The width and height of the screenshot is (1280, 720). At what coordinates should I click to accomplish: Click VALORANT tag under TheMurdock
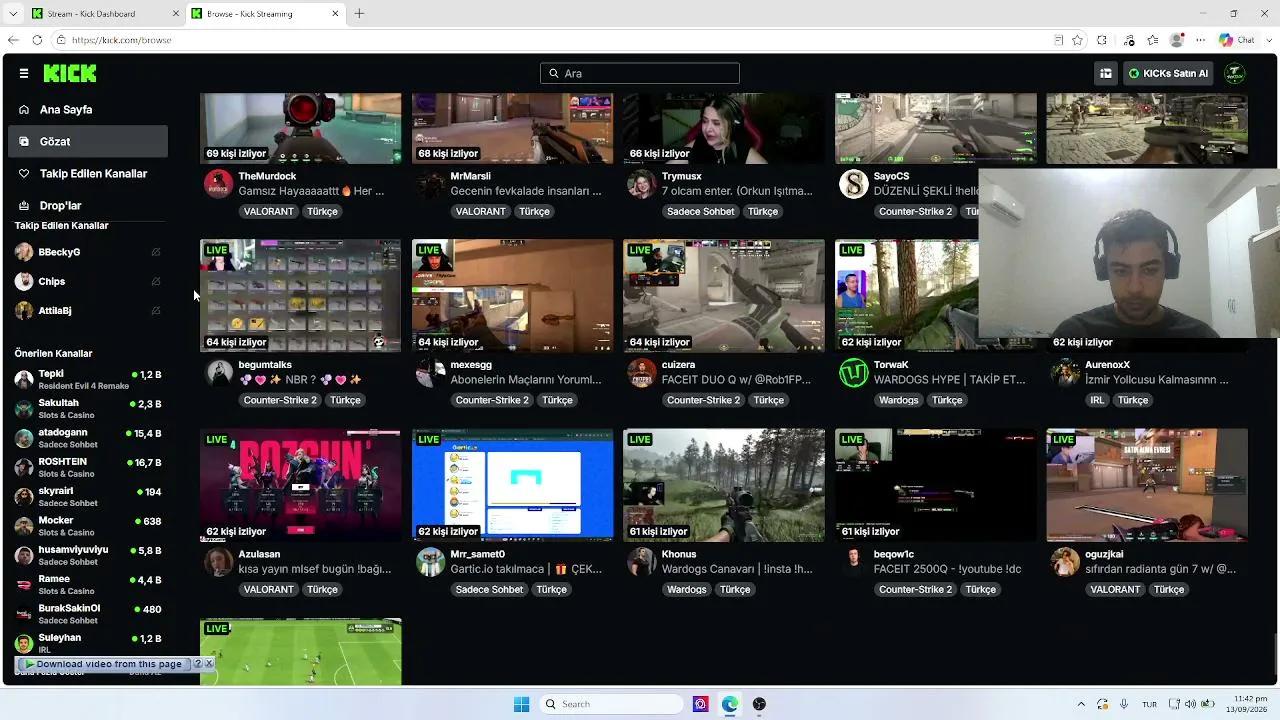tap(269, 211)
